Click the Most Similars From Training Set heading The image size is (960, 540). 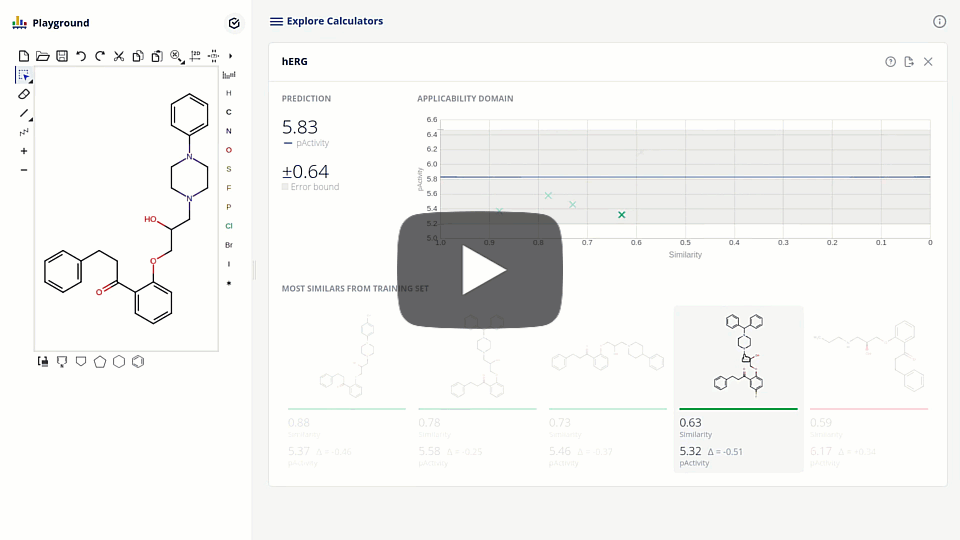tap(355, 288)
